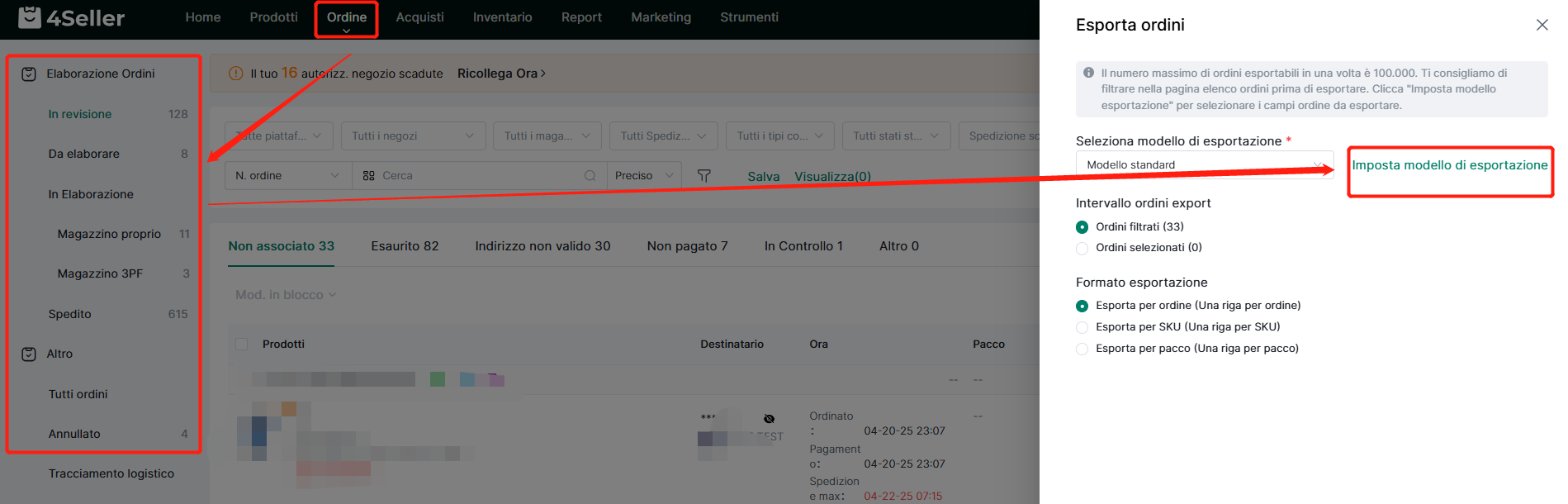Open the Acquisti menu
1568x504 pixels.
pyautogui.click(x=419, y=17)
